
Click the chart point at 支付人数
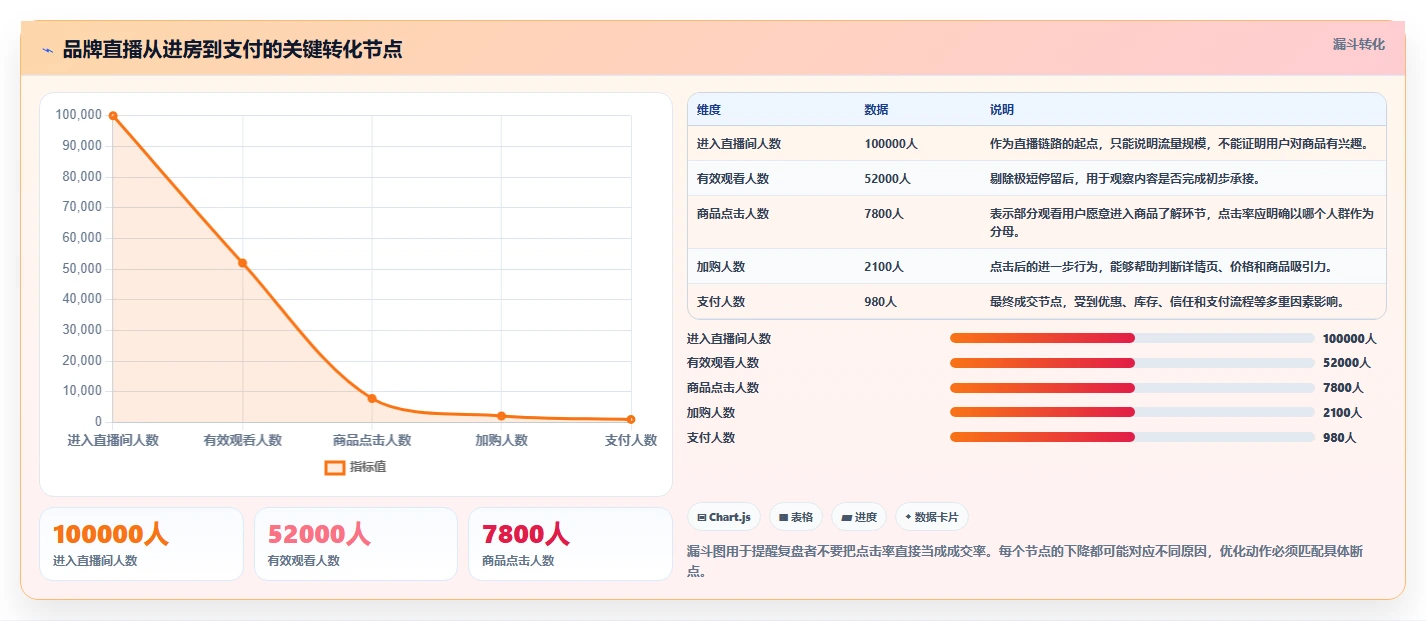631,419
